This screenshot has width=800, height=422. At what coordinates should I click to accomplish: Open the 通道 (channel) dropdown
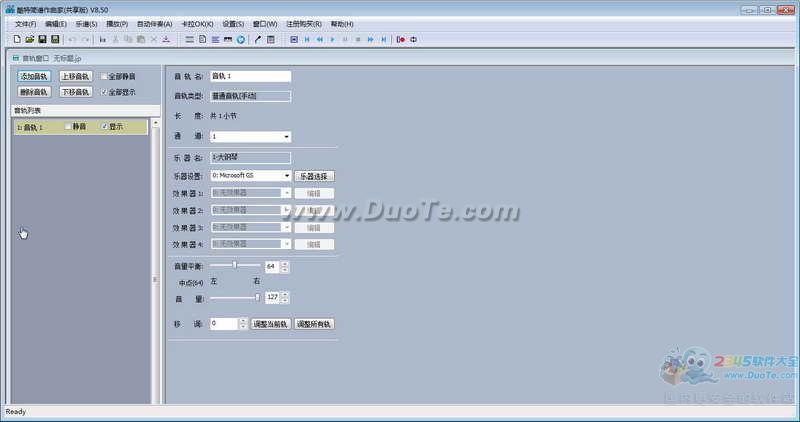tap(287, 136)
